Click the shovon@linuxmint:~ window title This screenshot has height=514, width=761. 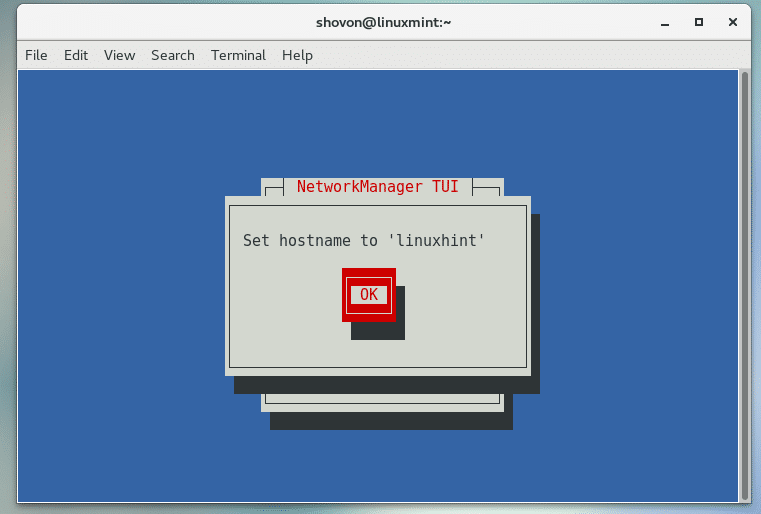(383, 22)
